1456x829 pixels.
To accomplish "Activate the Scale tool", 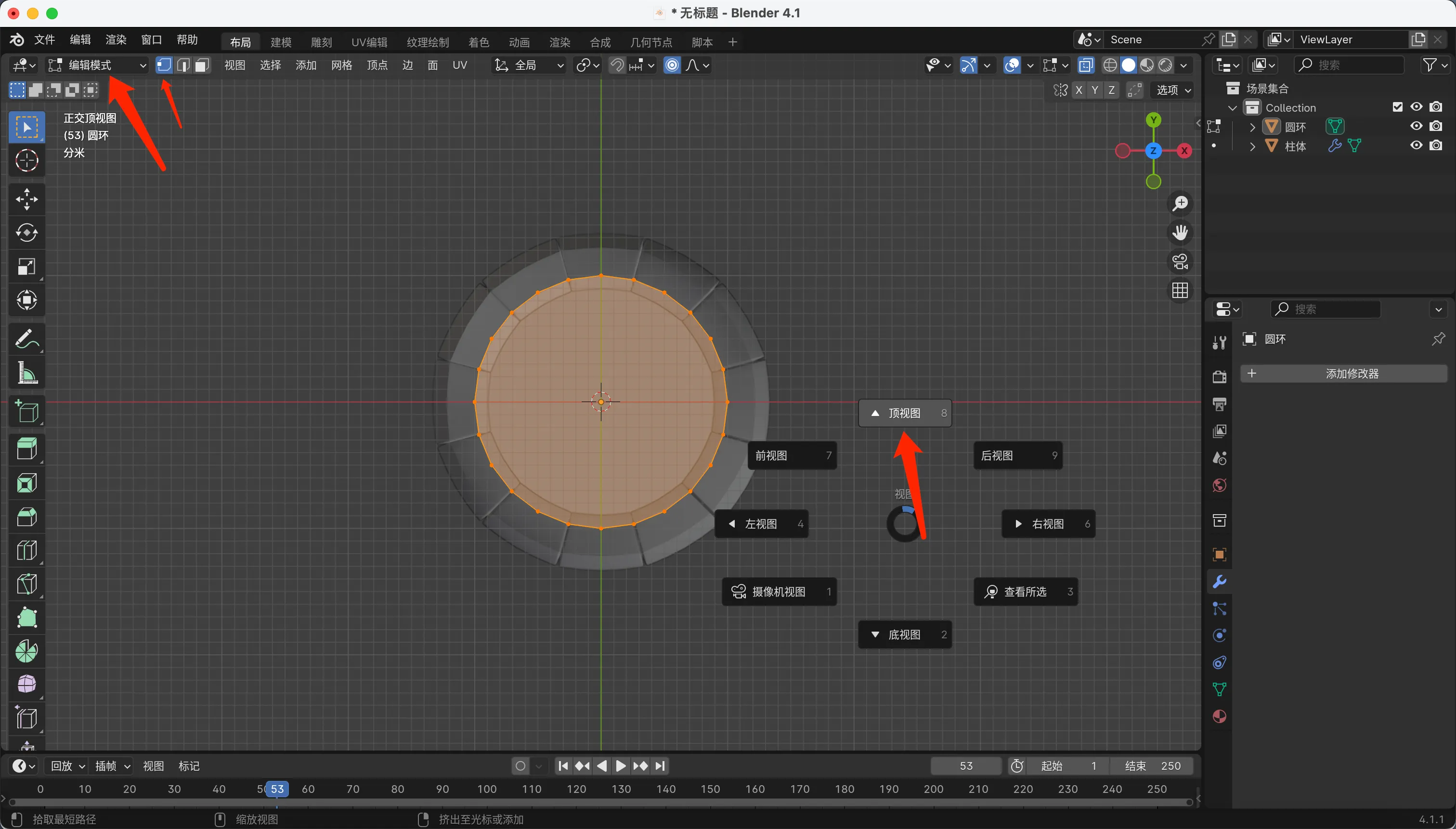I will point(26,267).
